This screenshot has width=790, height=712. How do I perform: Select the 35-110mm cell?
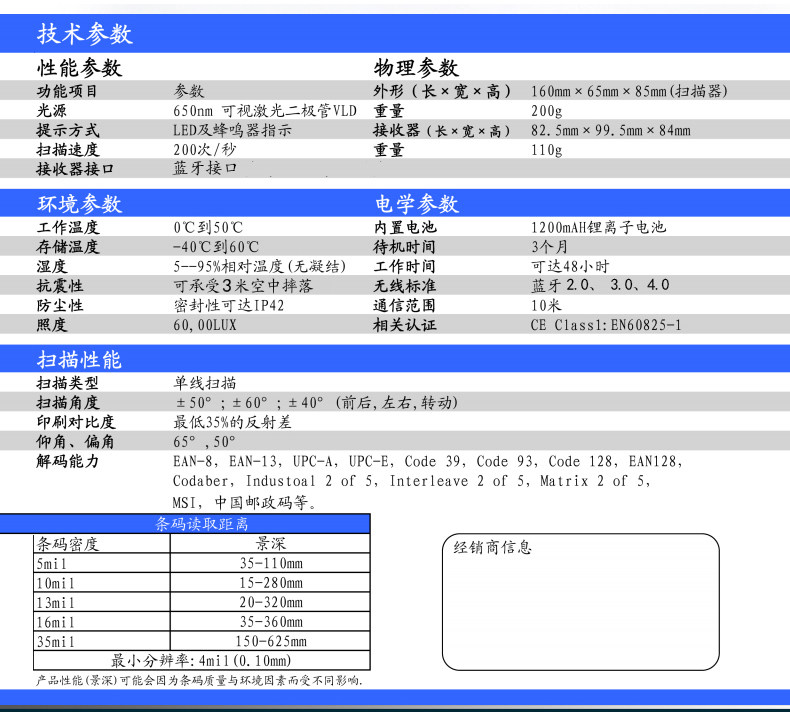coord(271,563)
